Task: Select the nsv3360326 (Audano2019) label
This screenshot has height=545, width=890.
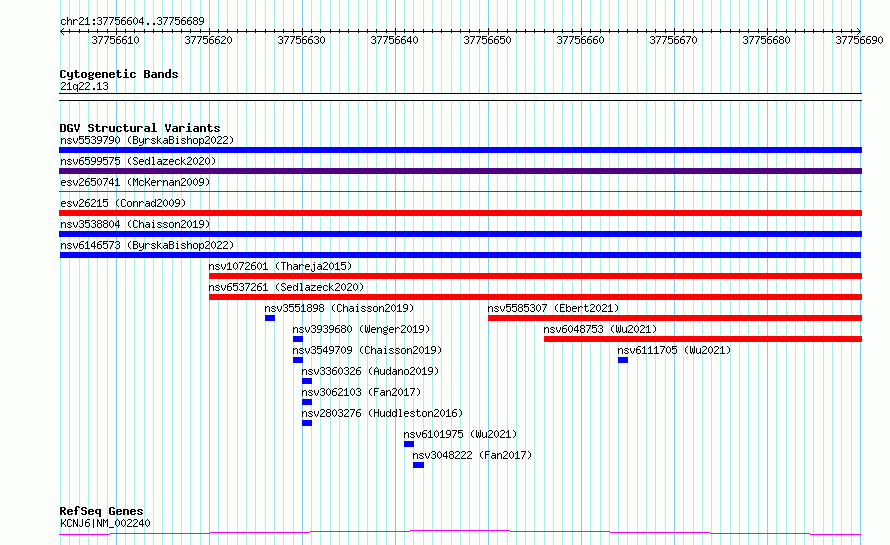Action: point(370,371)
